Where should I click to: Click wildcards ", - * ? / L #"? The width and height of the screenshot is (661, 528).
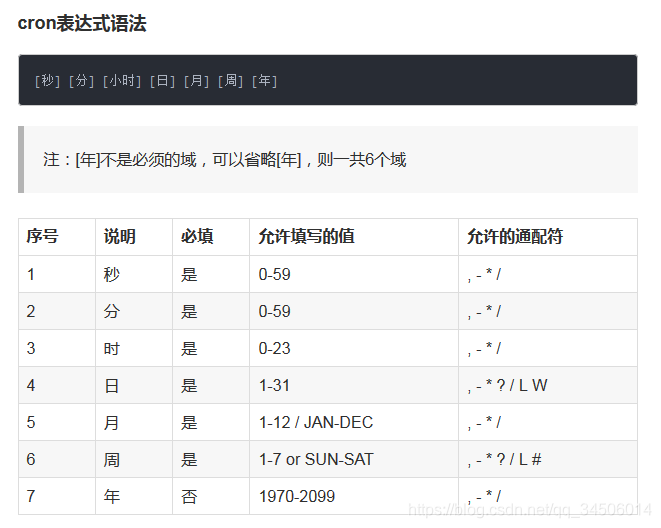coord(504,459)
